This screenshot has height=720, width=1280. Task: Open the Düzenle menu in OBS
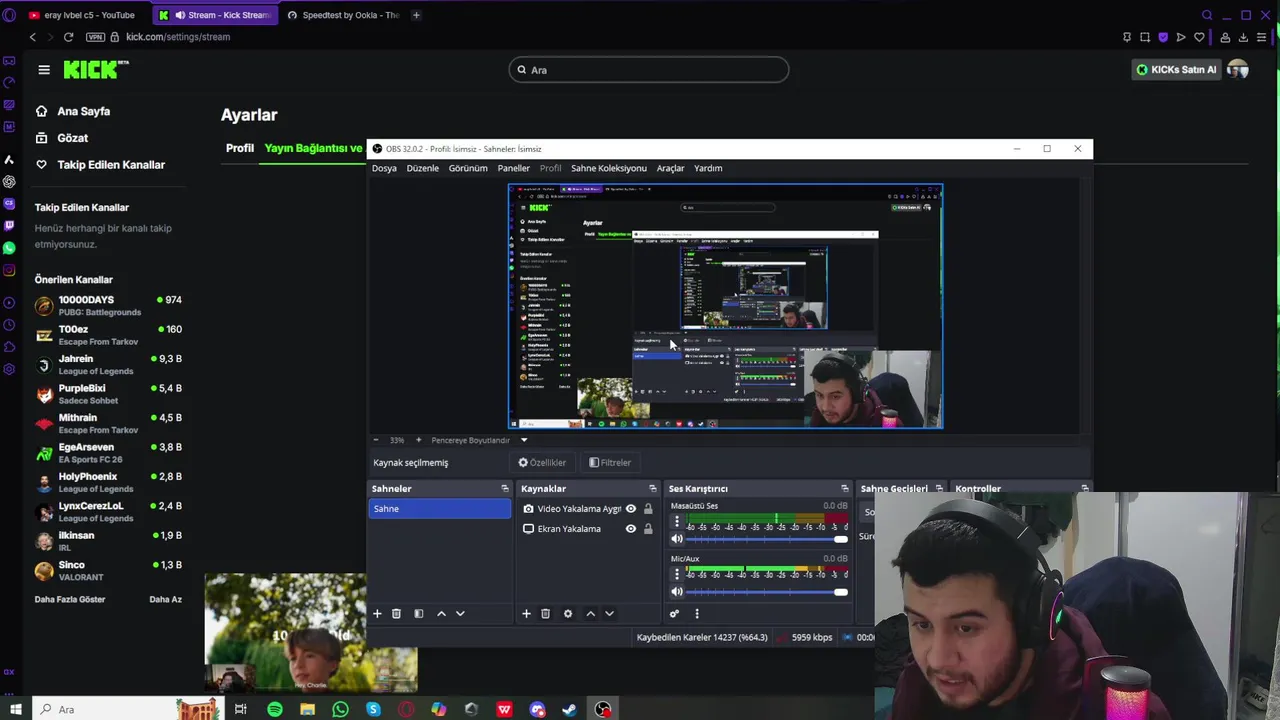(422, 168)
